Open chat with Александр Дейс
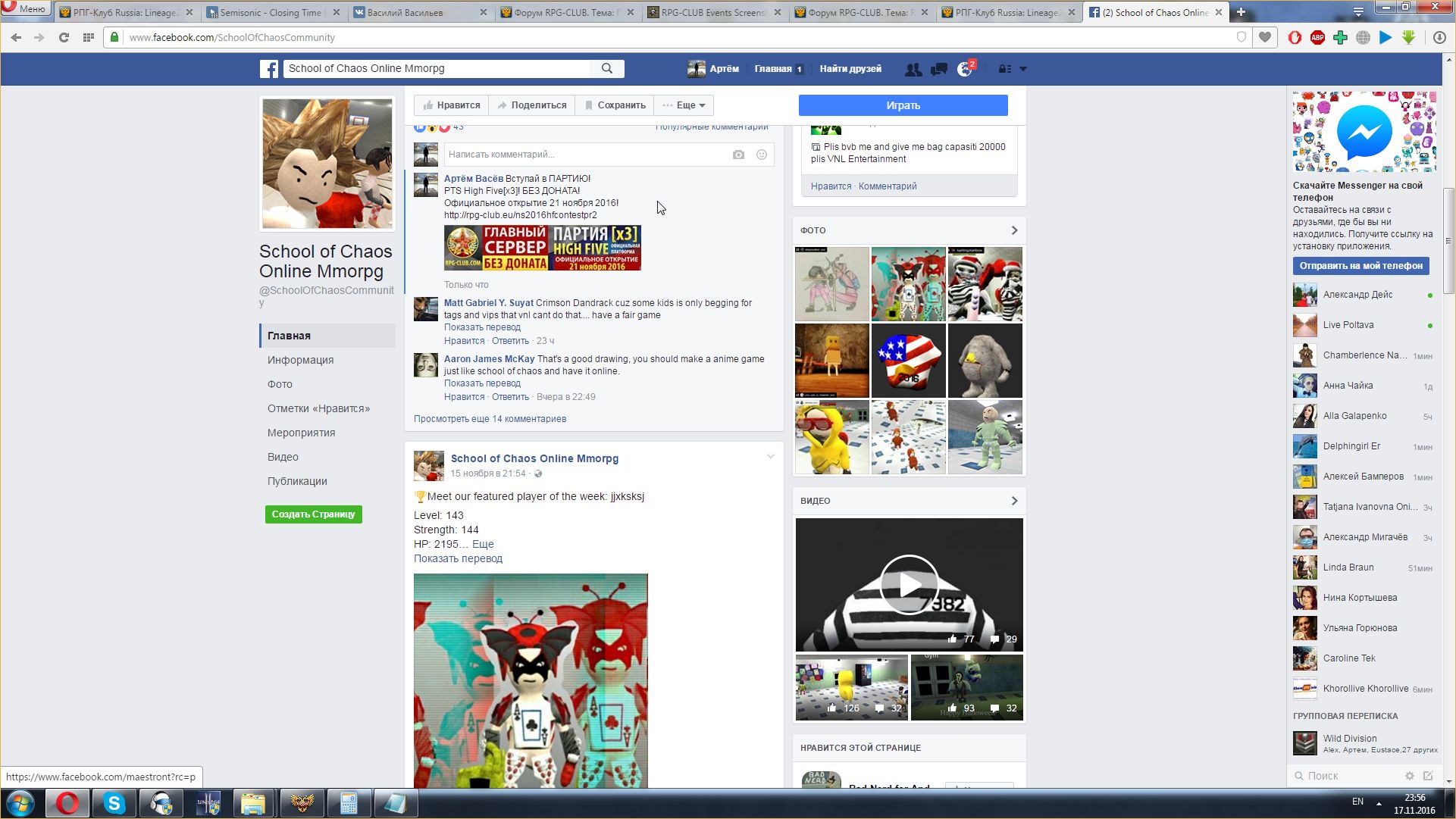The width and height of the screenshot is (1456, 819). click(1363, 295)
